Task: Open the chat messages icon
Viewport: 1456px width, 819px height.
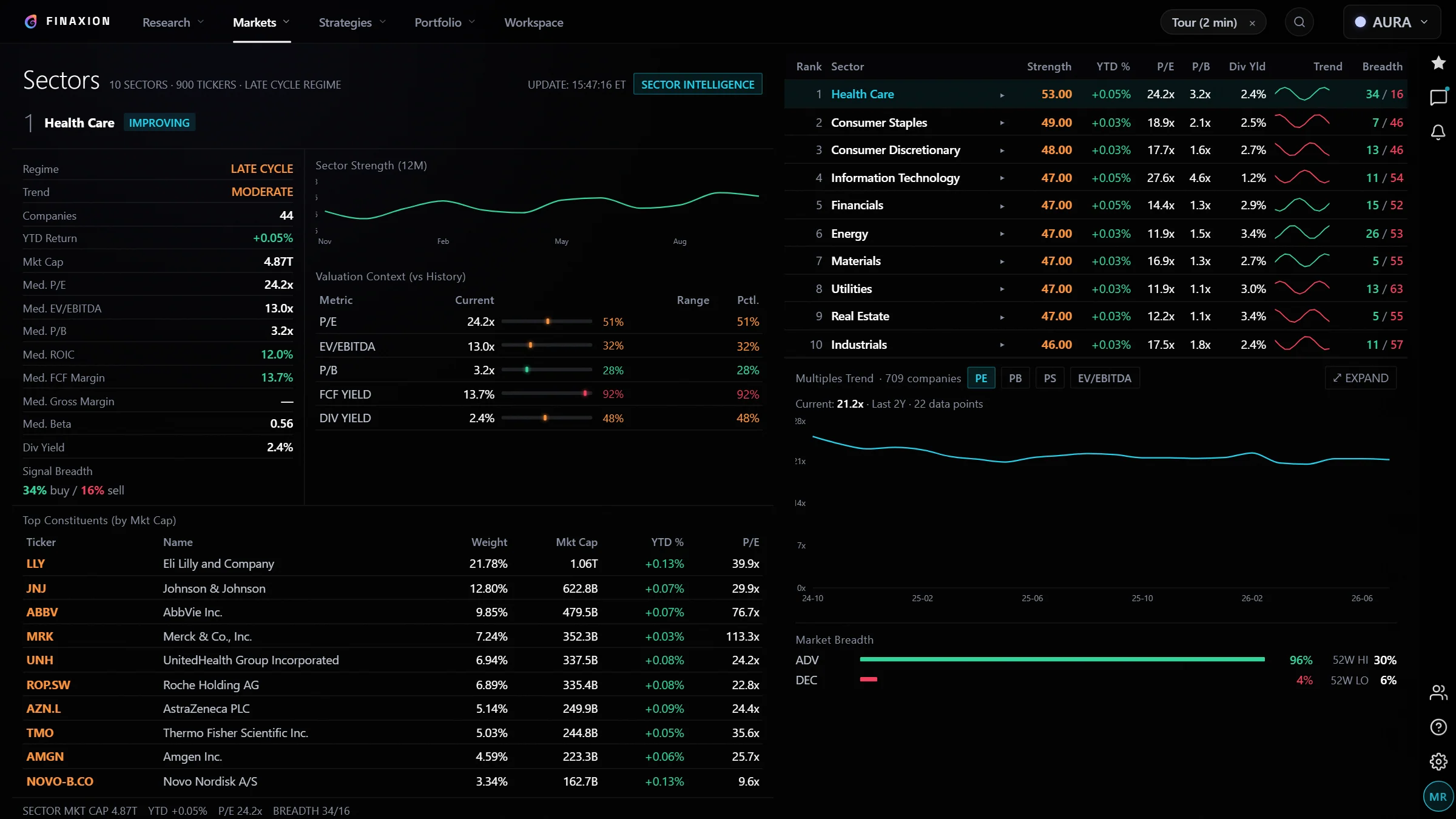Action: click(x=1438, y=97)
